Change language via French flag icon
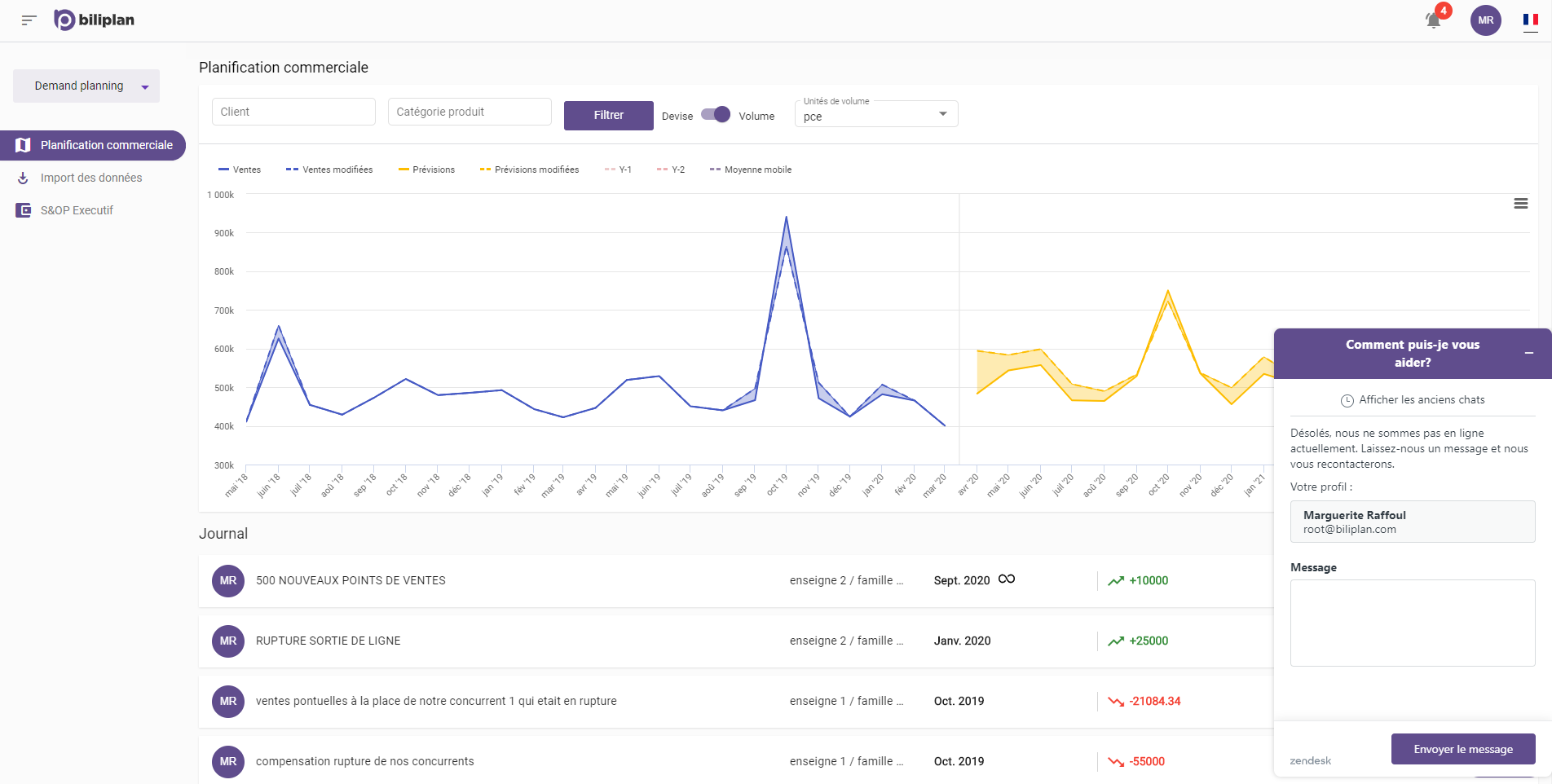The height and width of the screenshot is (784, 1552). [1531, 20]
